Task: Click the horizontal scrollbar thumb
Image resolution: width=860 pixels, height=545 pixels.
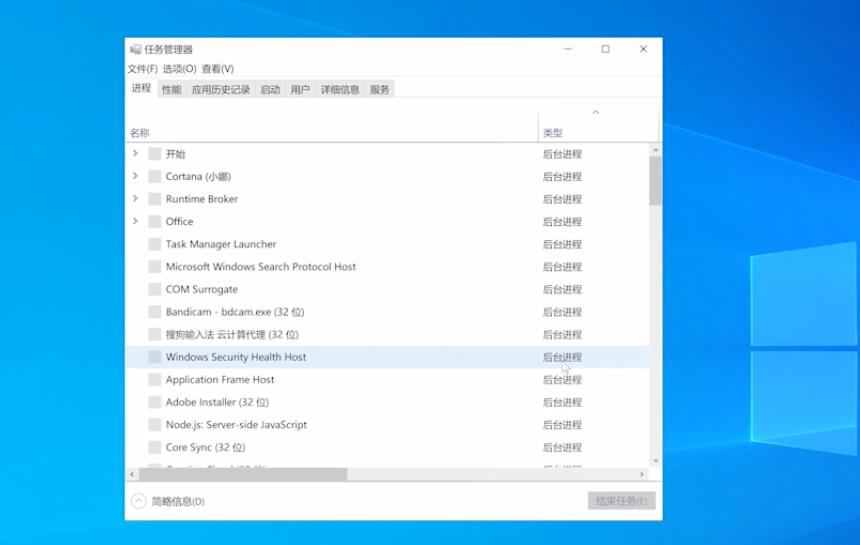Action: tap(243, 474)
